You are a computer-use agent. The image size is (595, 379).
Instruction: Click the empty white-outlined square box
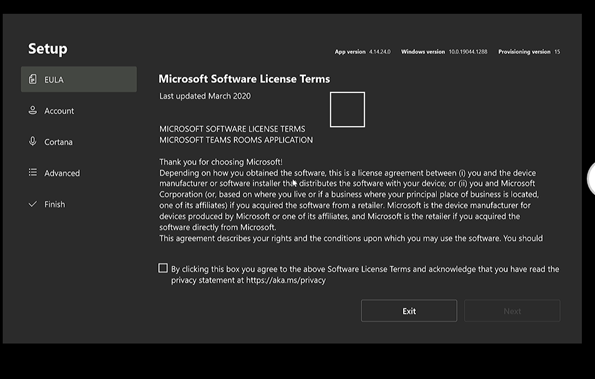[x=347, y=110]
